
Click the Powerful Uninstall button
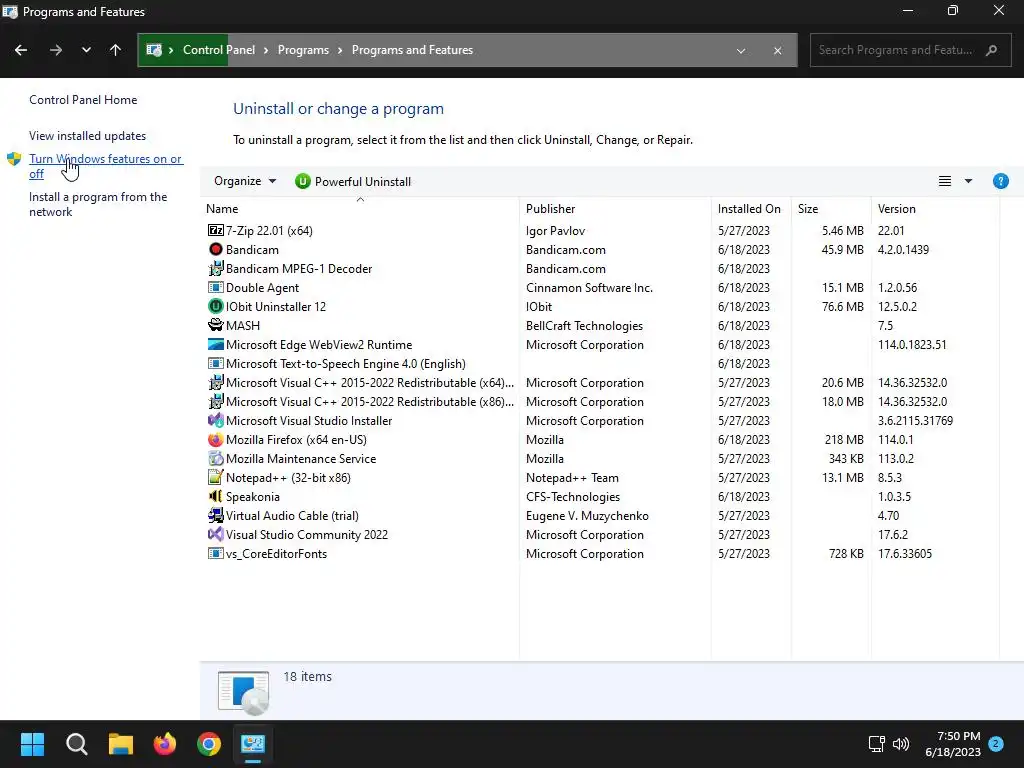tap(353, 181)
